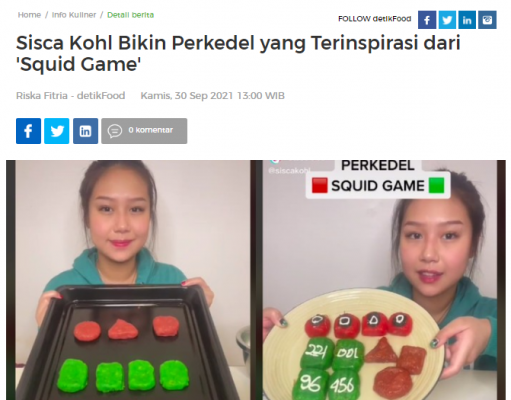Click the PERKEDEL SQUID GAME caption overlay
511x400 pixels.
click(x=378, y=179)
